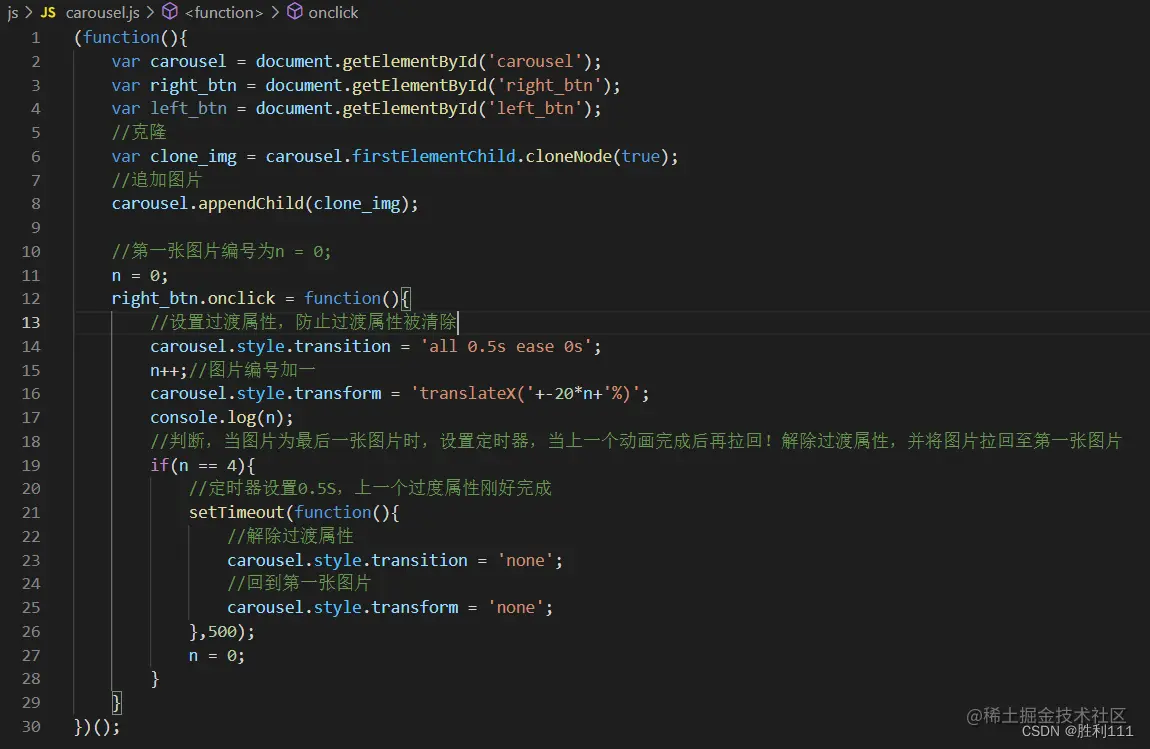The image size is (1150, 749).
Task: Select the <function> breadcrumb item
Action: tap(224, 12)
